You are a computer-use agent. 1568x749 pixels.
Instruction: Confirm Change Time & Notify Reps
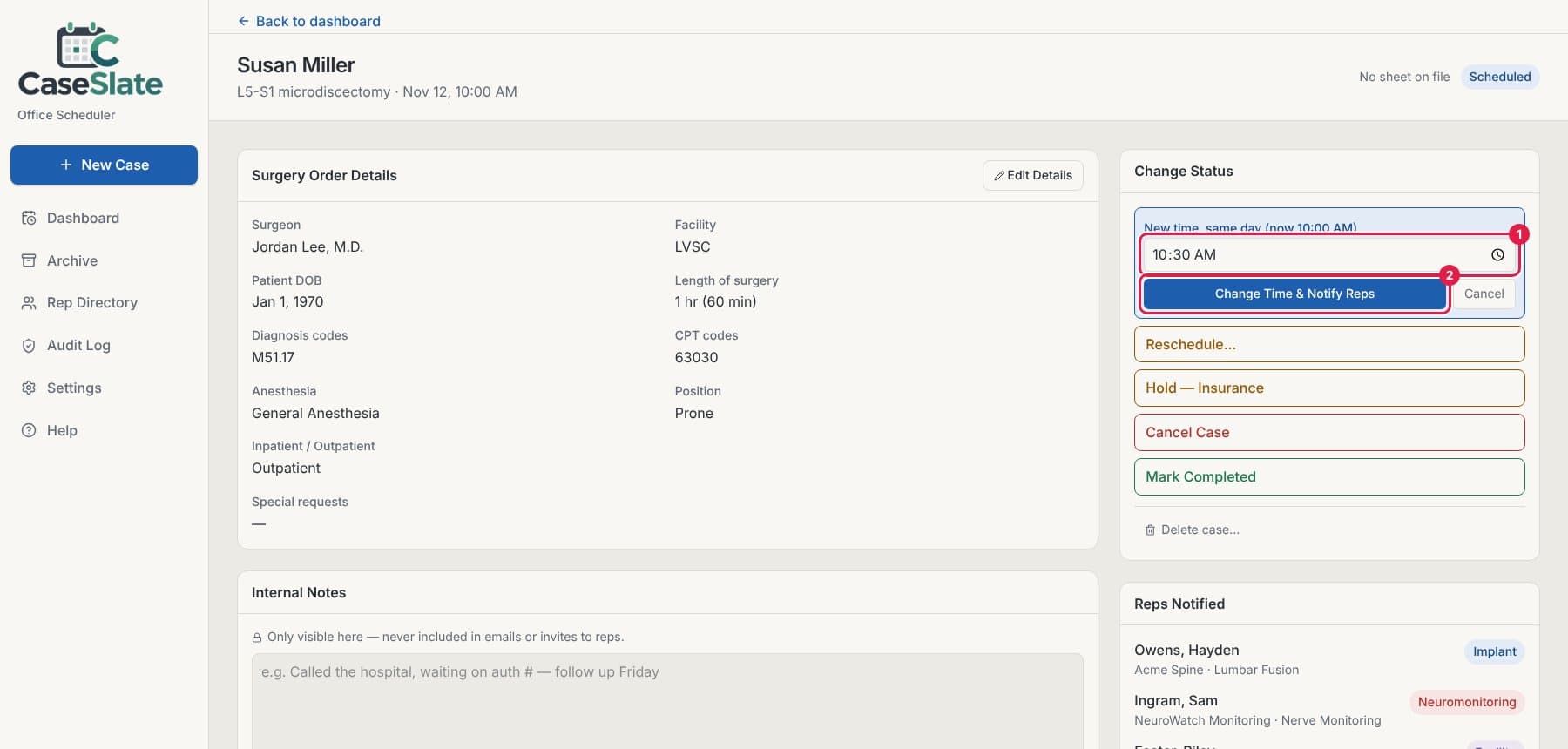[x=1294, y=294]
